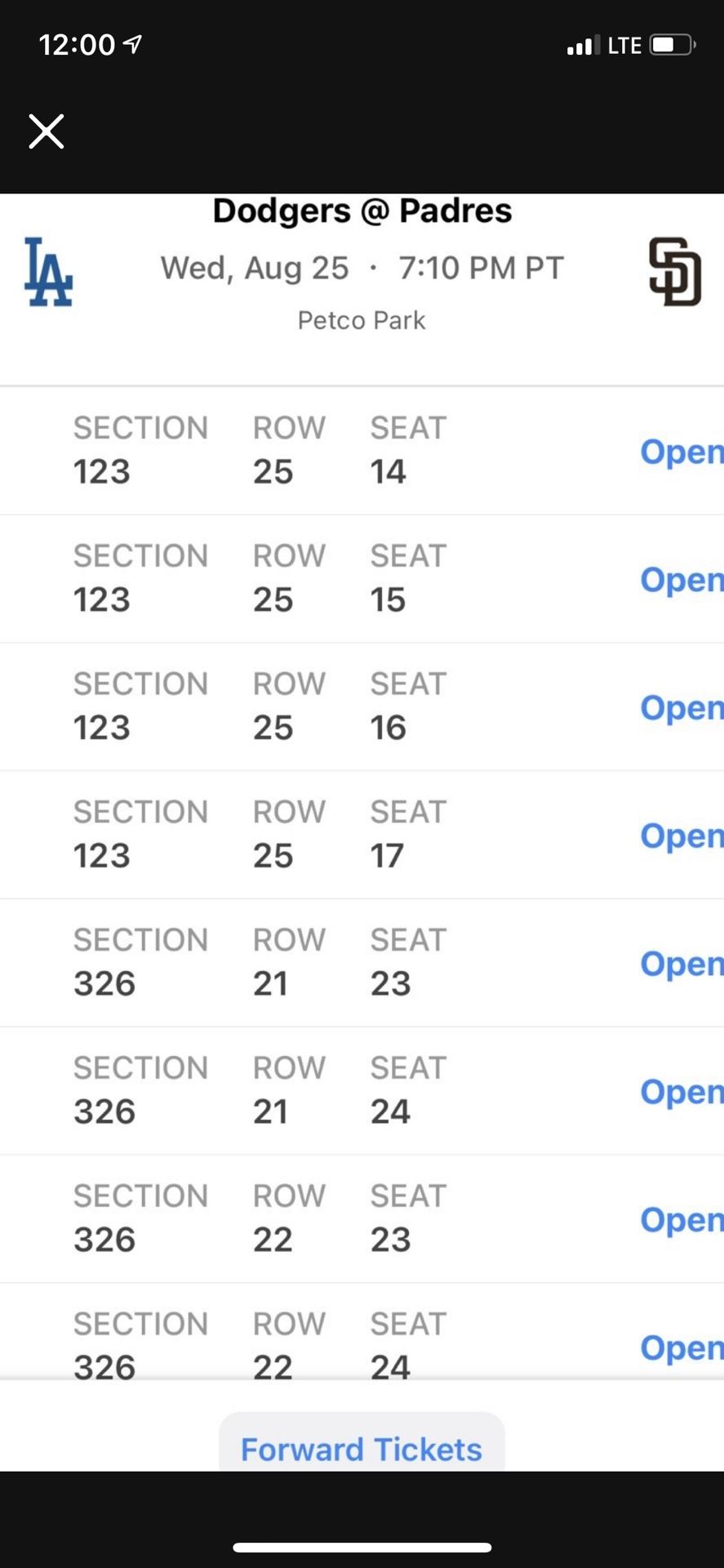Image resolution: width=724 pixels, height=1568 pixels.
Task: Tap the LA Dodgers team logo
Action: tap(48, 272)
